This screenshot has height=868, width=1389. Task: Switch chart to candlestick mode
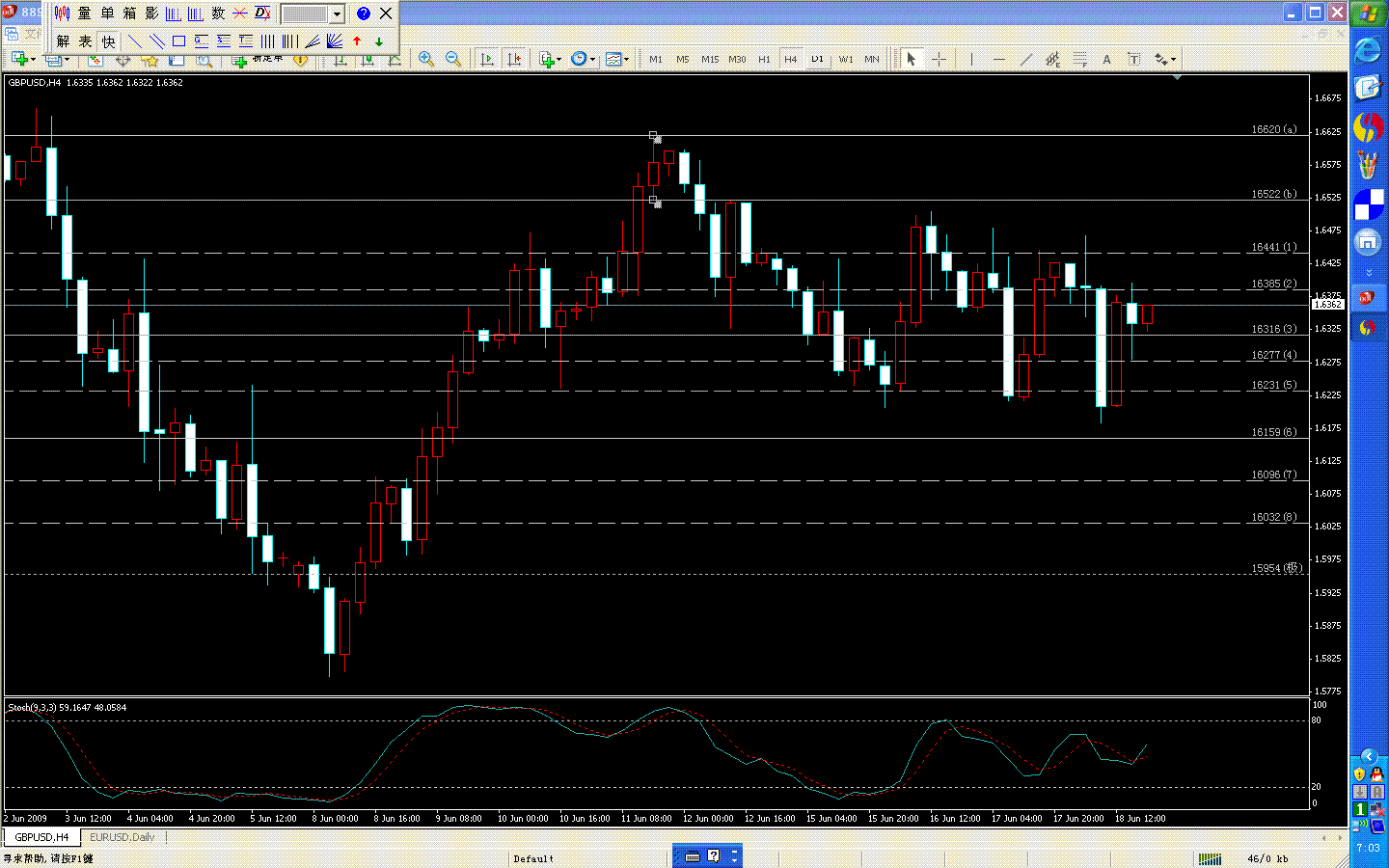[367, 60]
